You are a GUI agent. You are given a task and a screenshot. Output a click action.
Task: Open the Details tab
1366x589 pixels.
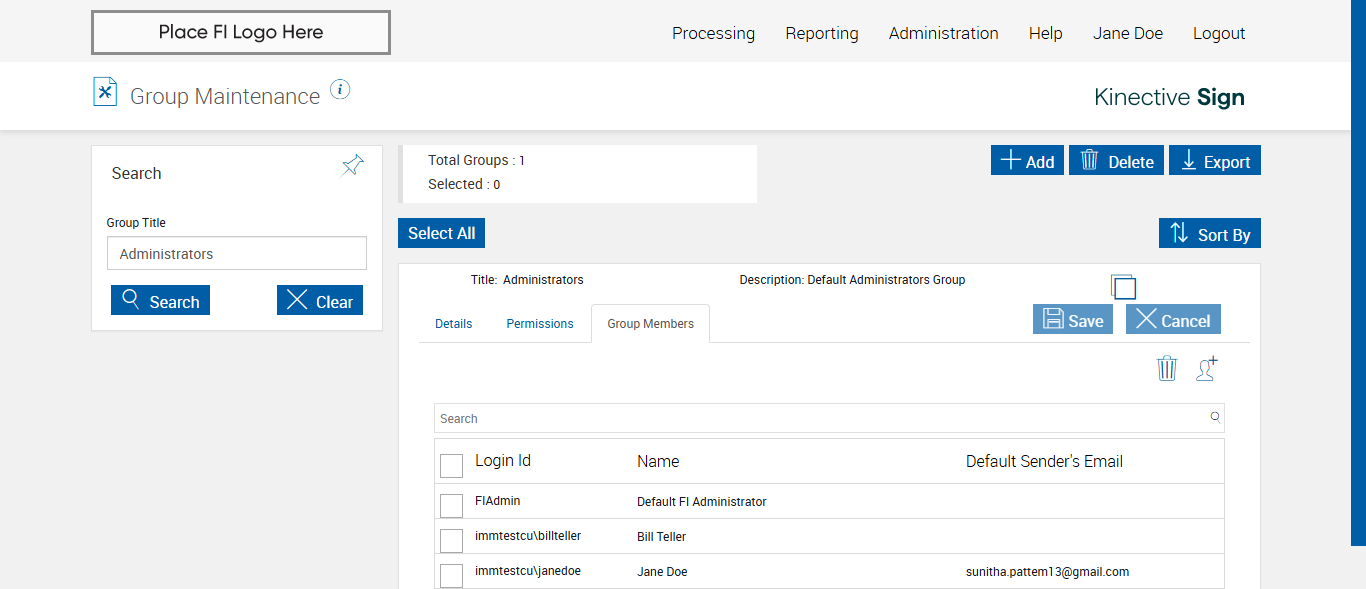coord(453,324)
